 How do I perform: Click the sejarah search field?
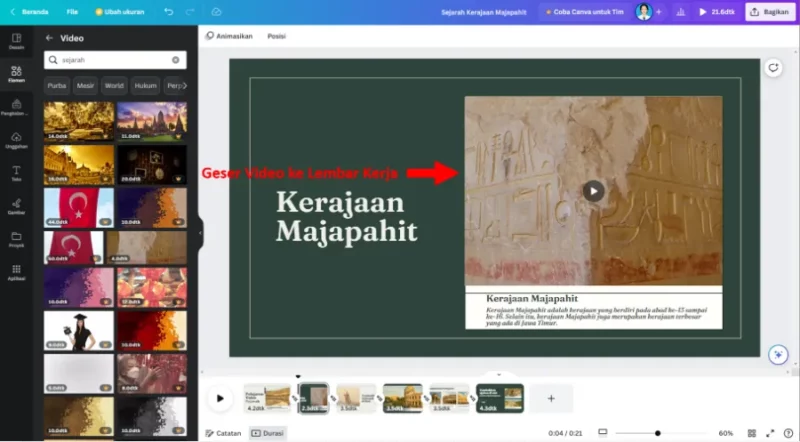[x=115, y=60]
